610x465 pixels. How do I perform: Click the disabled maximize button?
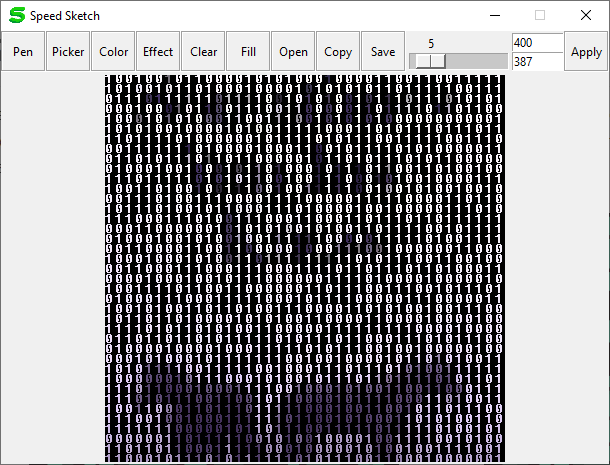(540, 16)
